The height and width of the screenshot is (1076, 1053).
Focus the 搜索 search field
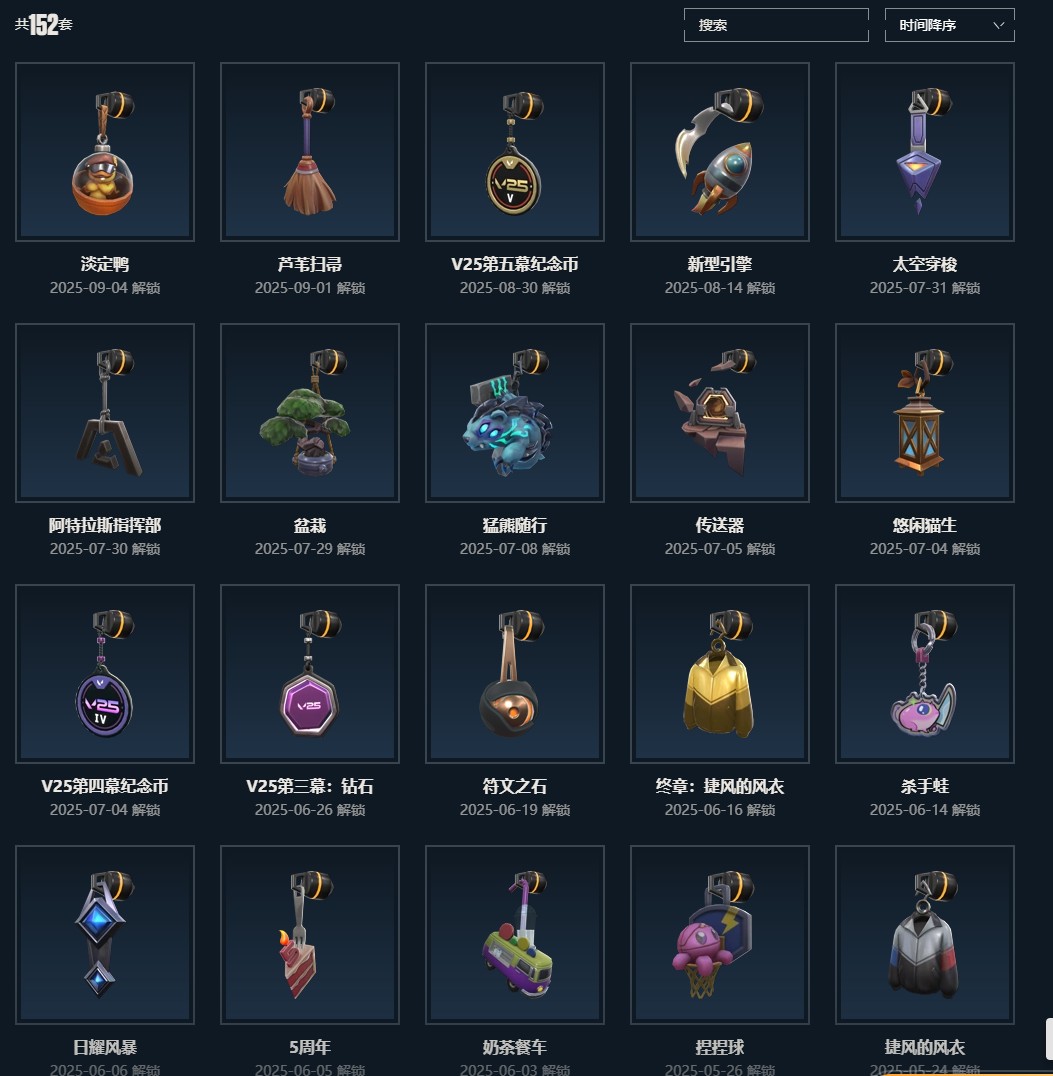pos(776,25)
